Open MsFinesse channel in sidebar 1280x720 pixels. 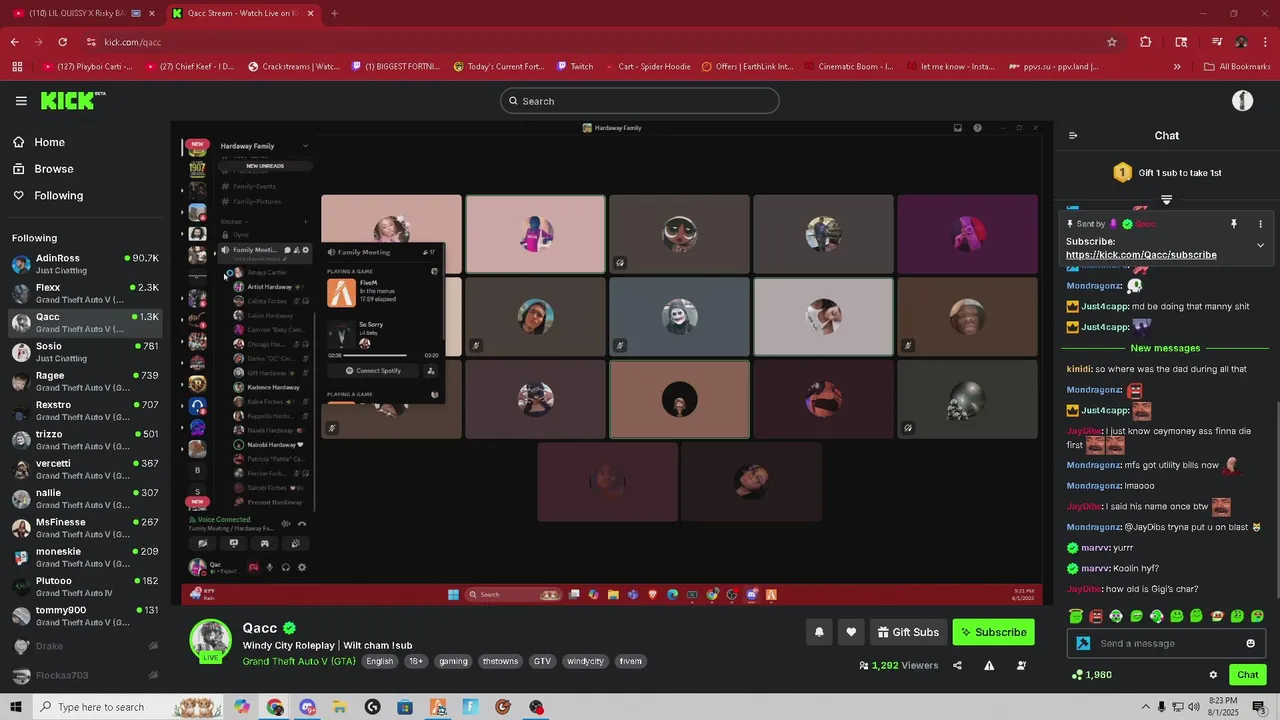pyautogui.click(x=85, y=528)
